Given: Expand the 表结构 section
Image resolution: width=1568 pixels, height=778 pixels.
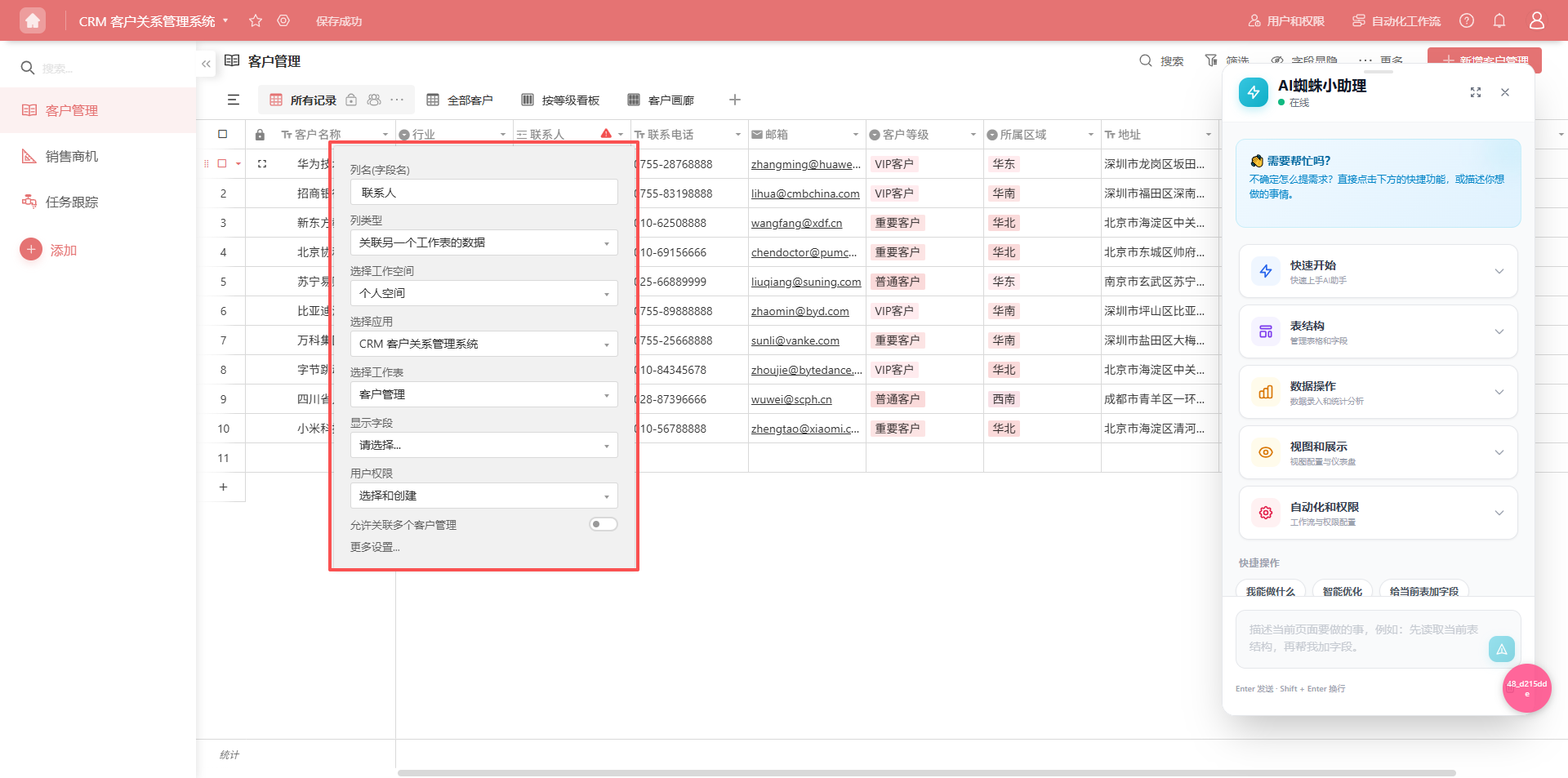Looking at the screenshot, I should 1379,331.
